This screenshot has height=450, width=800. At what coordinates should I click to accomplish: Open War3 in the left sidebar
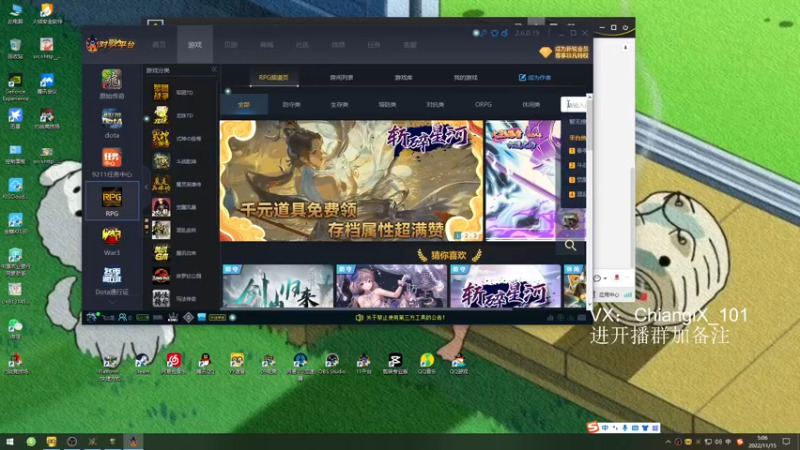pyautogui.click(x=112, y=241)
